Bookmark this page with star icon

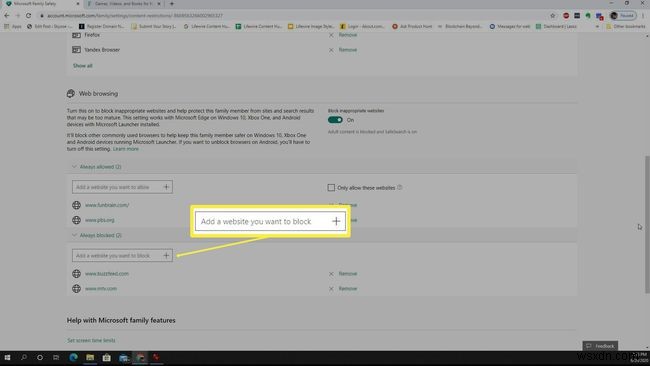(x=553, y=16)
